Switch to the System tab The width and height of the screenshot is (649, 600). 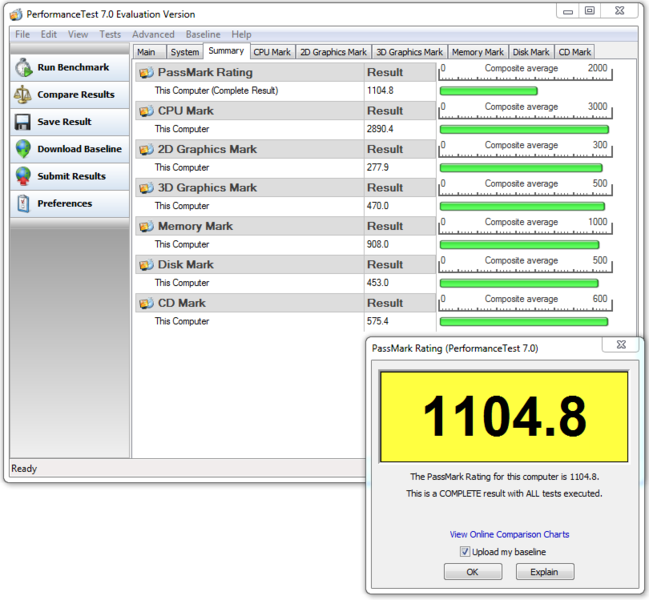pyautogui.click(x=185, y=52)
